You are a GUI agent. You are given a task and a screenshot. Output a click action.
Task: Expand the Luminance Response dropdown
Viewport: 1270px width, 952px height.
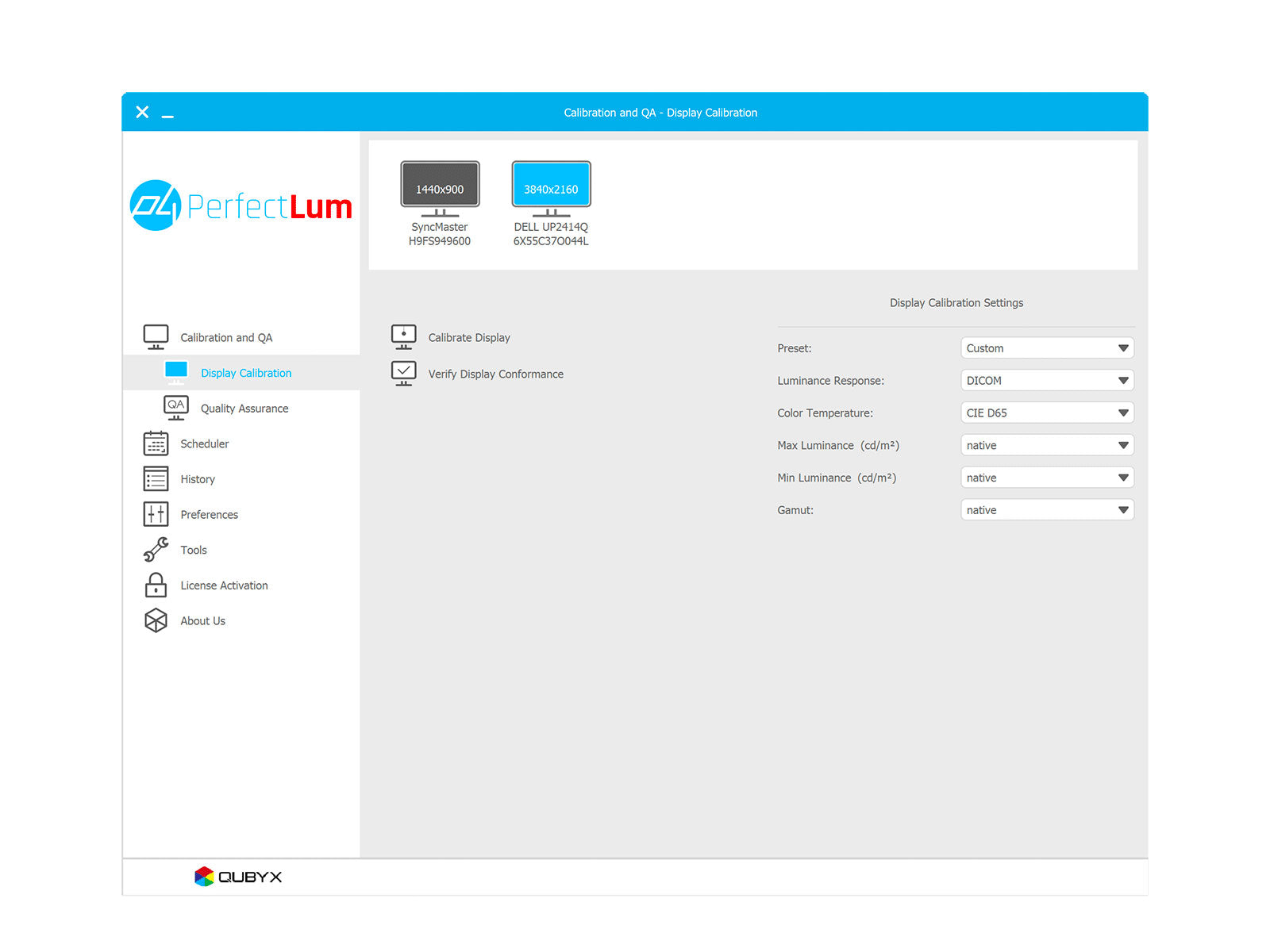click(1046, 381)
